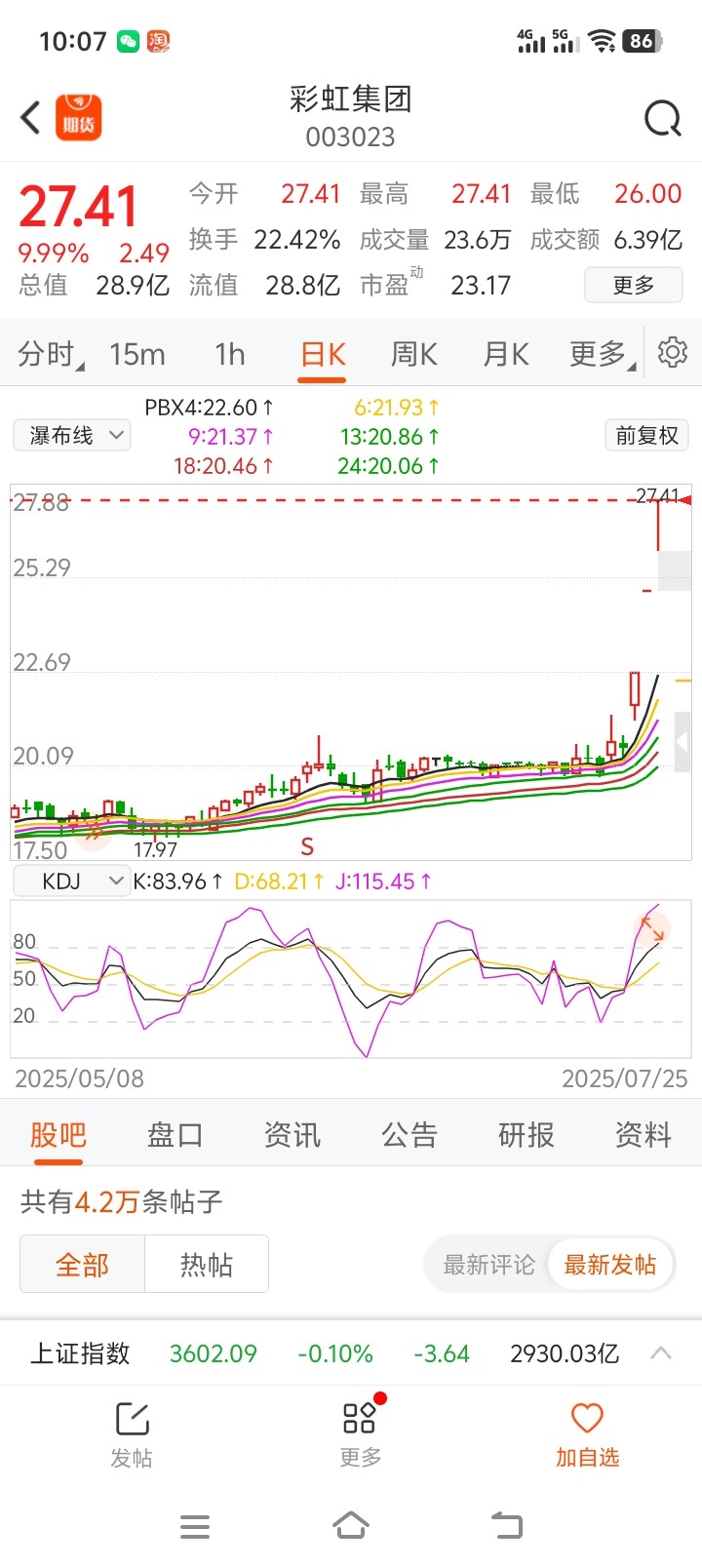The width and height of the screenshot is (702, 1568).
Task: Select the 日K daily chart tab
Action: point(323,354)
